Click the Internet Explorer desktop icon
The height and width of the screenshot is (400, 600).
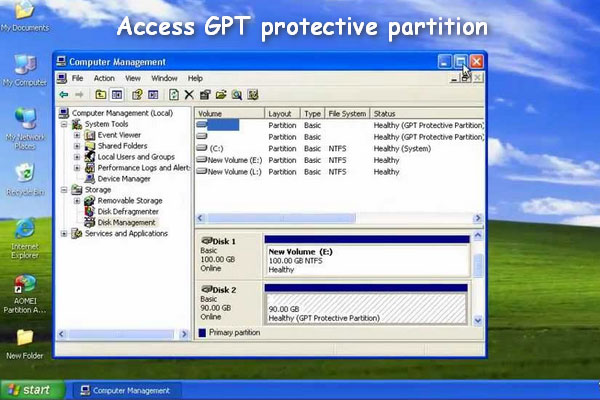25,239
